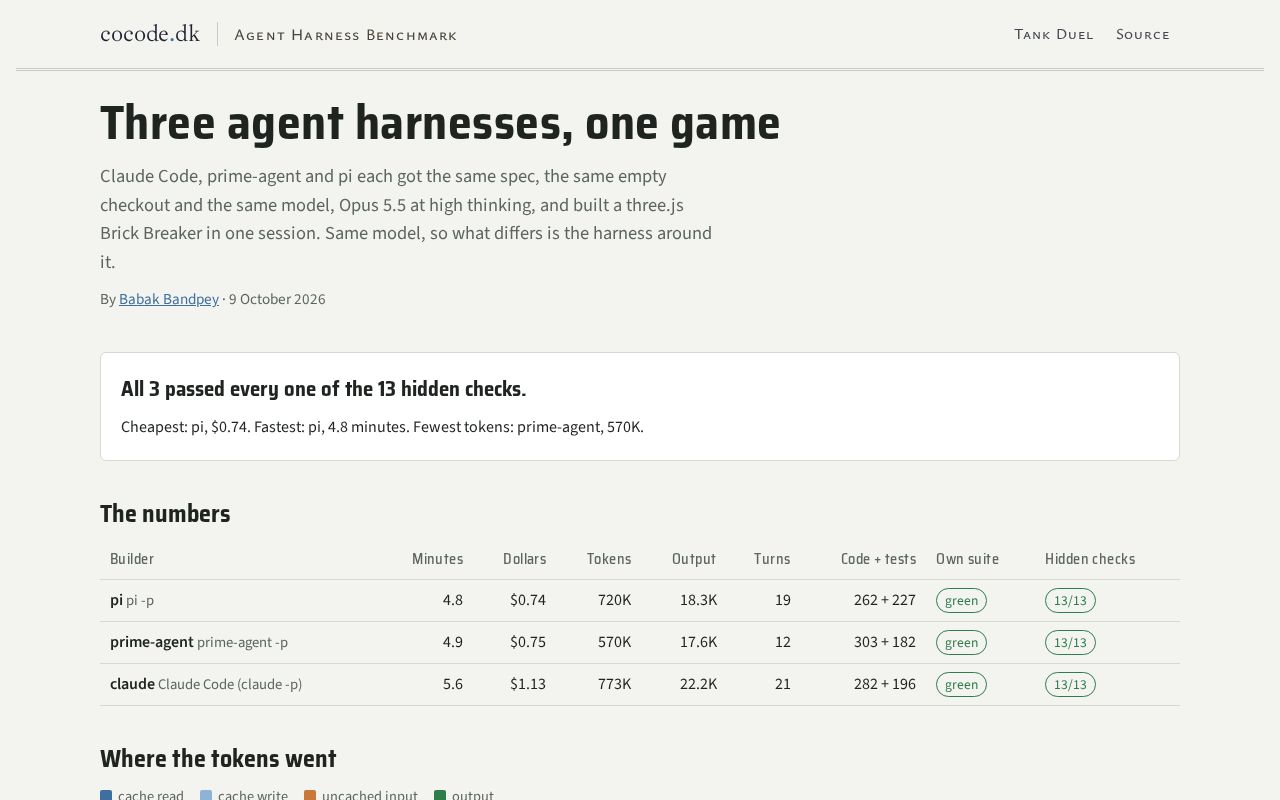Click the green badge in claude row
Screen dimensions: 1280x800
[x=961, y=684]
